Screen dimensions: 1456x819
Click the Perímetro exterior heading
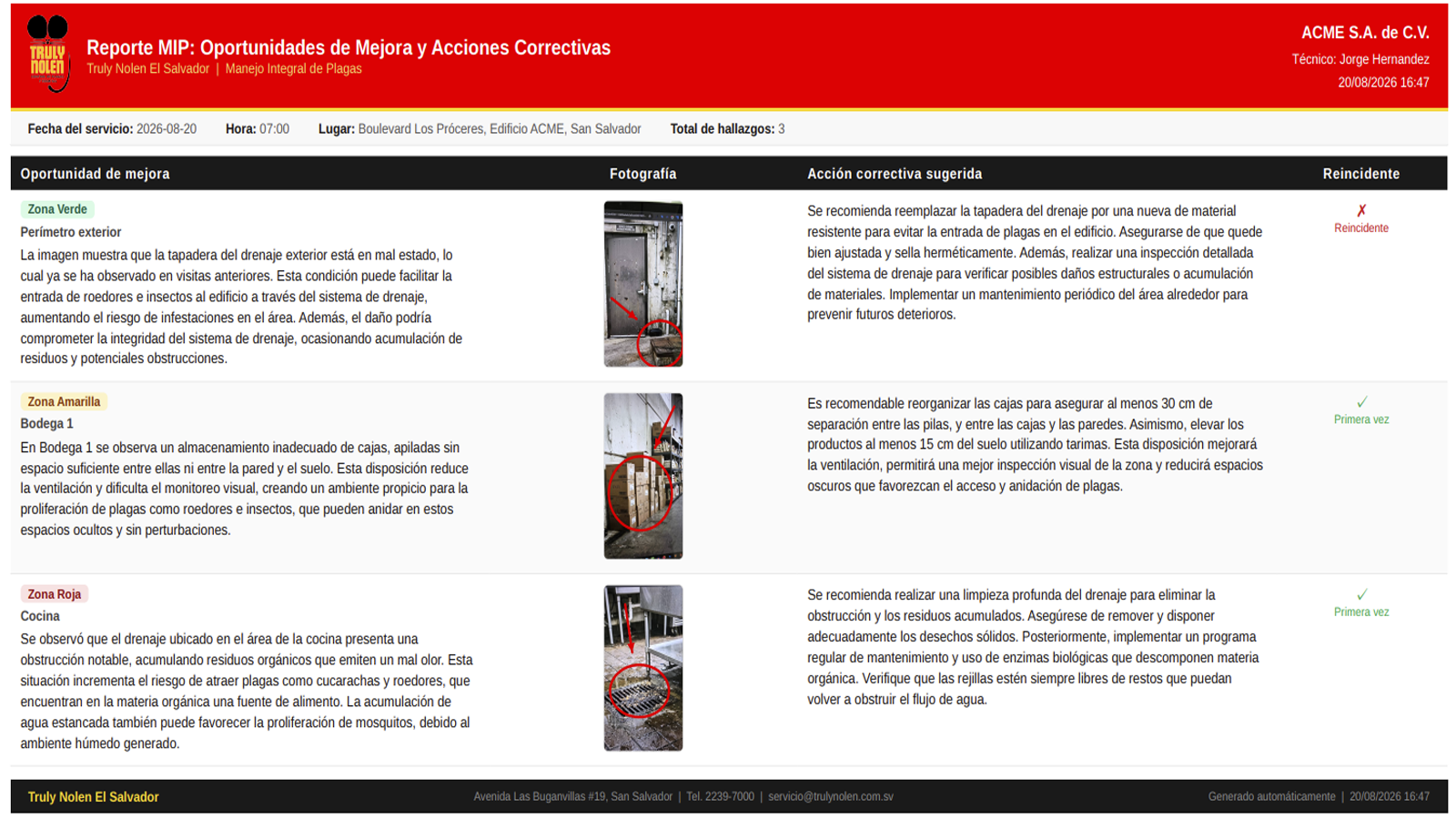(71, 232)
